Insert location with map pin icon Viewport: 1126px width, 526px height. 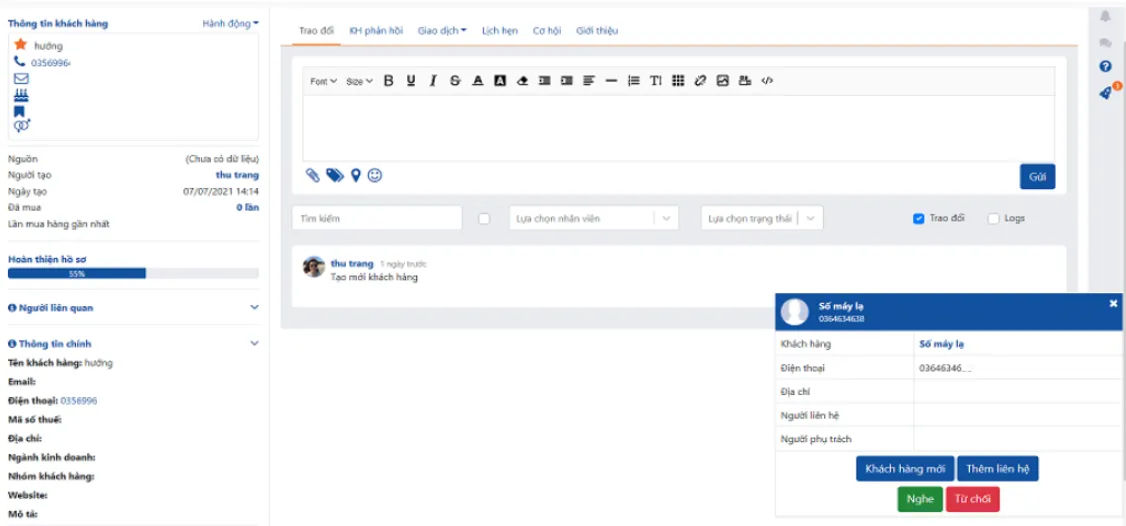pyautogui.click(x=355, y=175)
